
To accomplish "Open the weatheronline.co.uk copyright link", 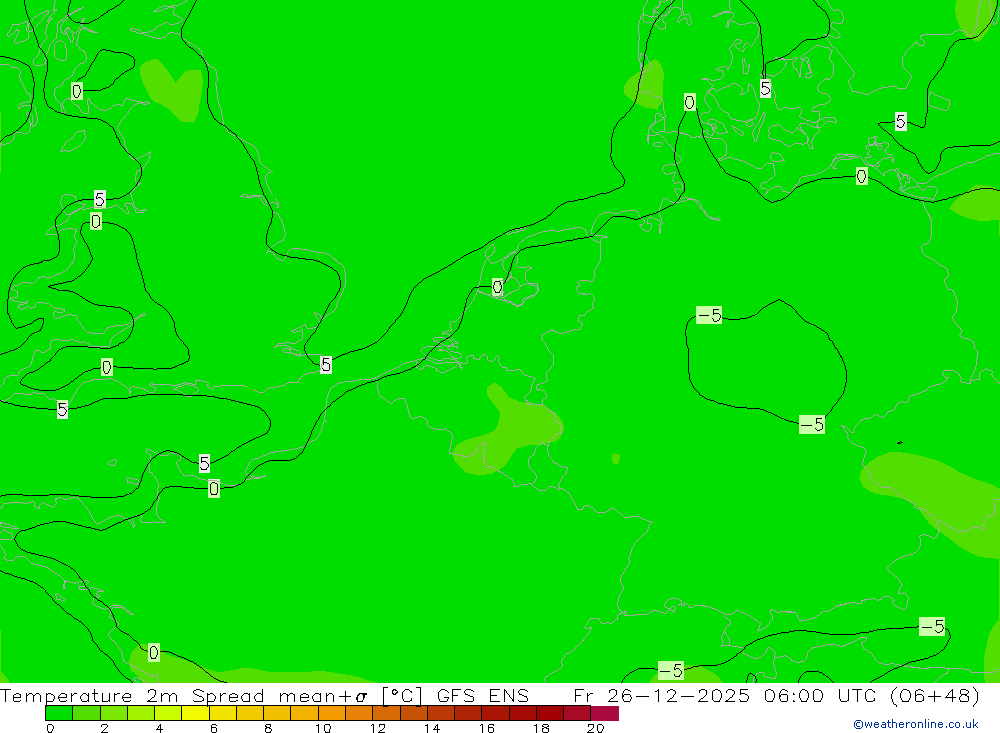I will 916,724.
